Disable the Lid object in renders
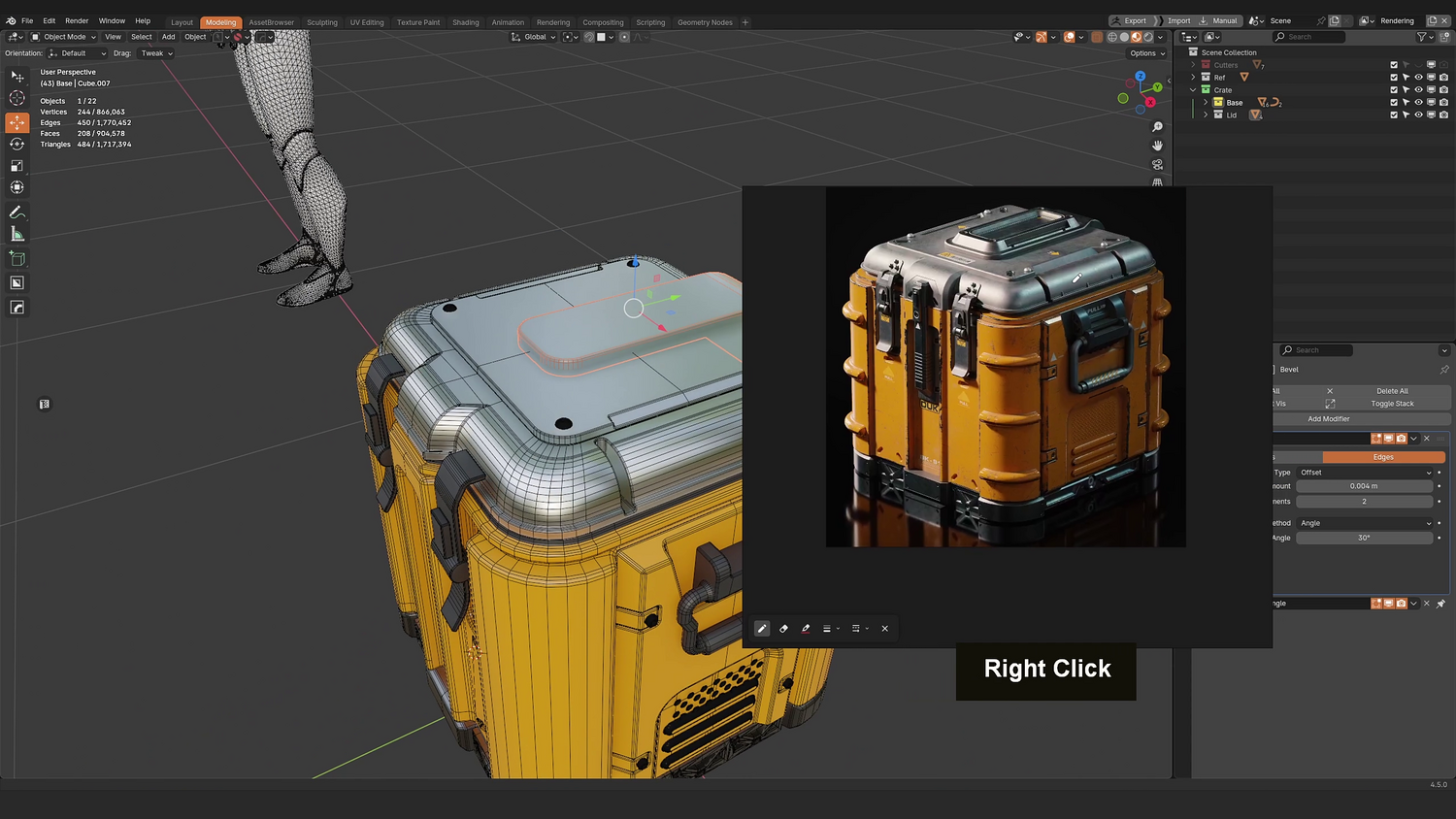 (x=1443, y=115)
